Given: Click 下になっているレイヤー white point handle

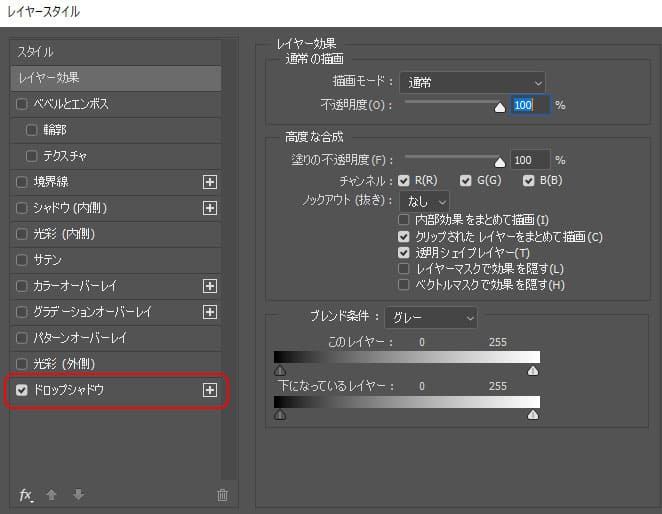Looking at the screenshot, I should tap(533, 415).
